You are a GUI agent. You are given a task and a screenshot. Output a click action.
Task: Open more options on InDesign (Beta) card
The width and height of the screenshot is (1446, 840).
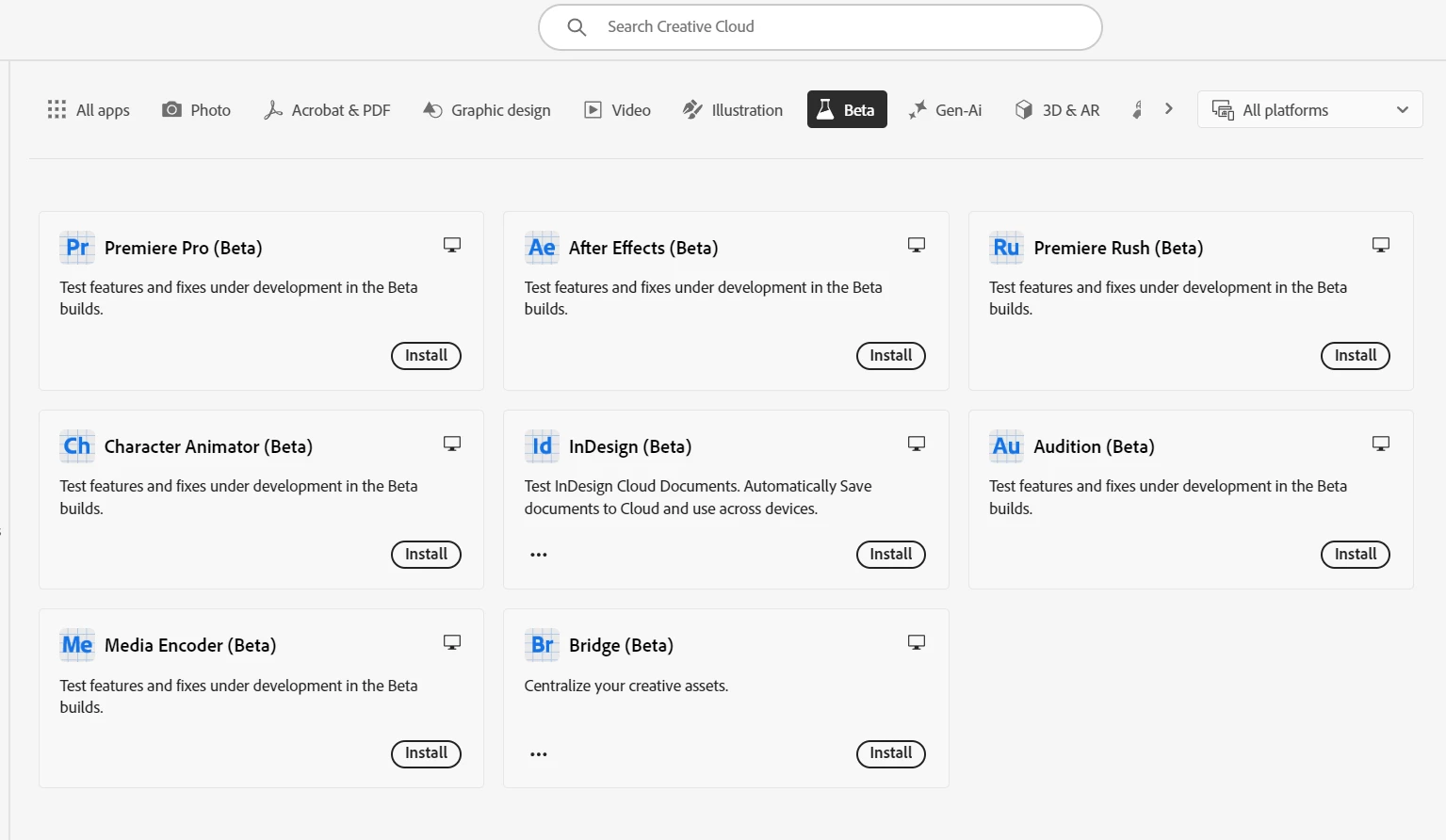pos(539,555)
